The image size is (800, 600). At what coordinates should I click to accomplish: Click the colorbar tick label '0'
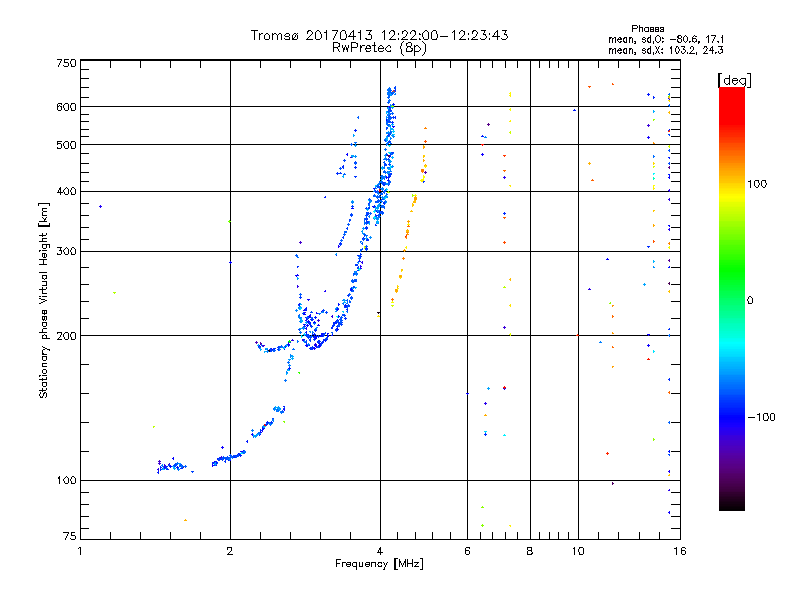[x=750, y=301]
